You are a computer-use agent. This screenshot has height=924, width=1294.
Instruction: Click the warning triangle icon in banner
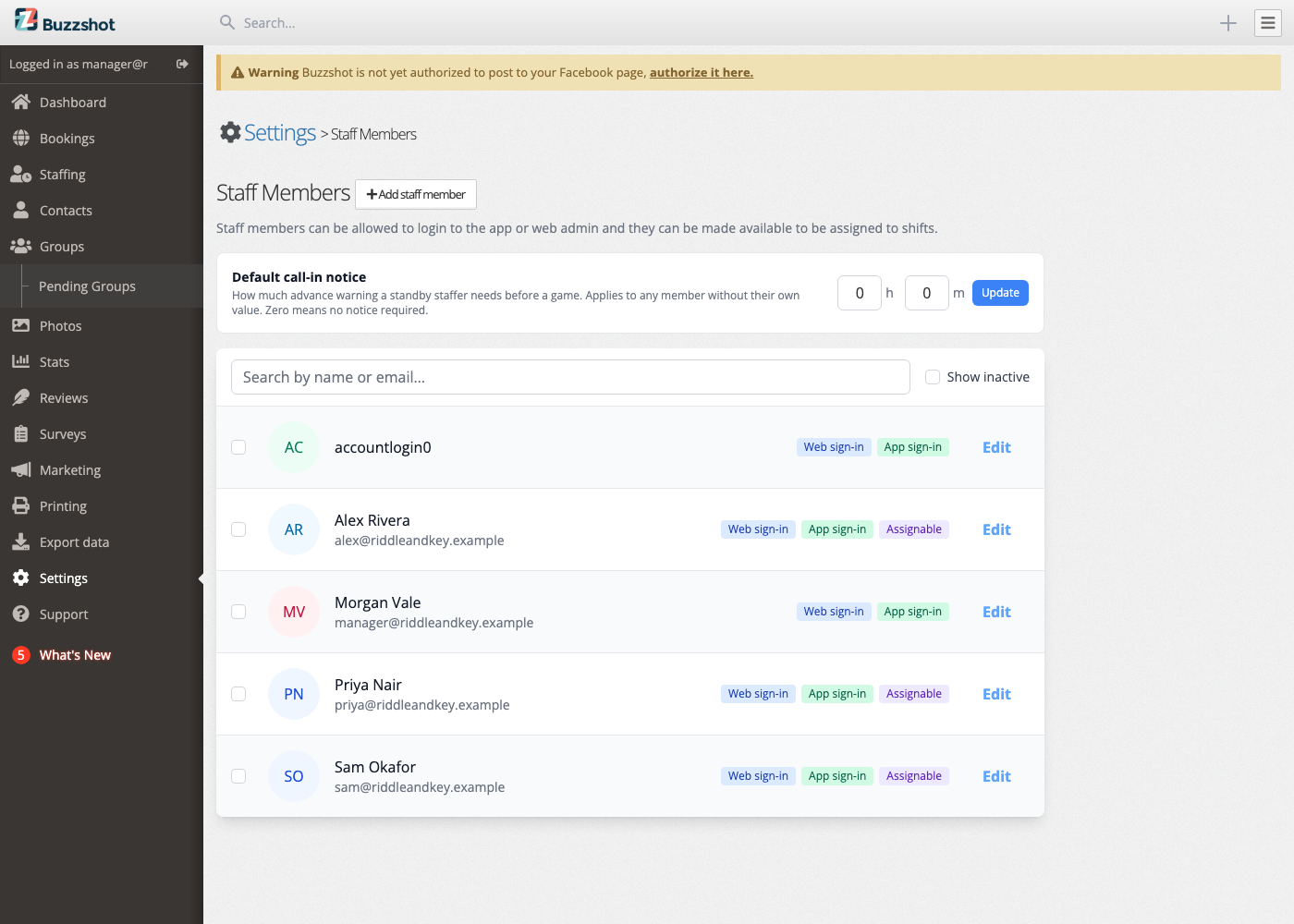[238, 72]
